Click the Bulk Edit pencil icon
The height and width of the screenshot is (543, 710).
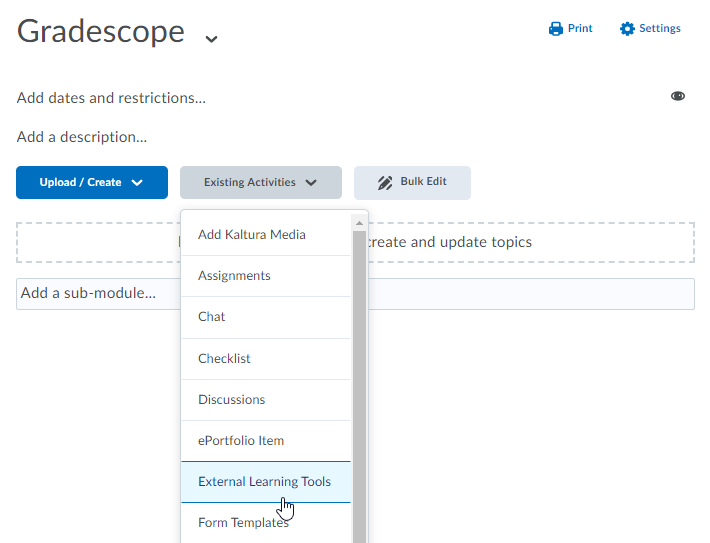(385, 183)
